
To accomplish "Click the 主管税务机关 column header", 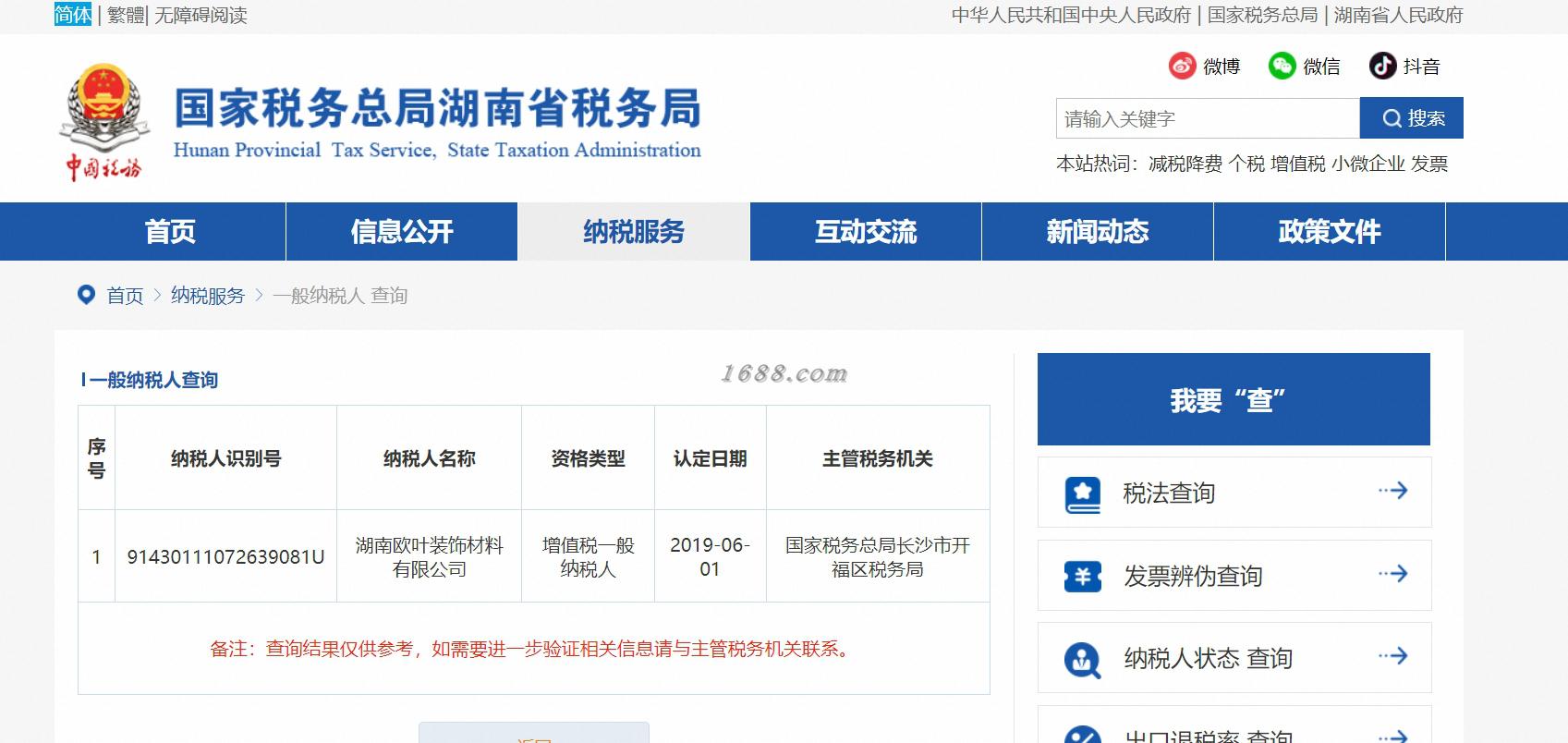I will click(x=878, y=458).
